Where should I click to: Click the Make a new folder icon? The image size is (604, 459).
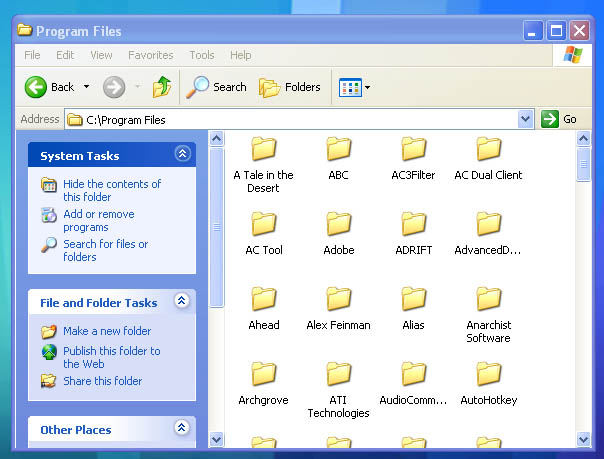pyautogui.click(x=49, y=331)
